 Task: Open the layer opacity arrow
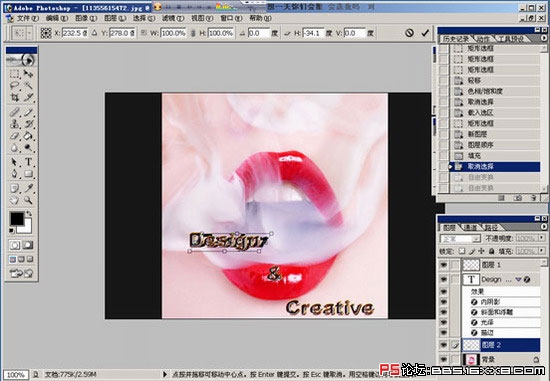[542, 238]
